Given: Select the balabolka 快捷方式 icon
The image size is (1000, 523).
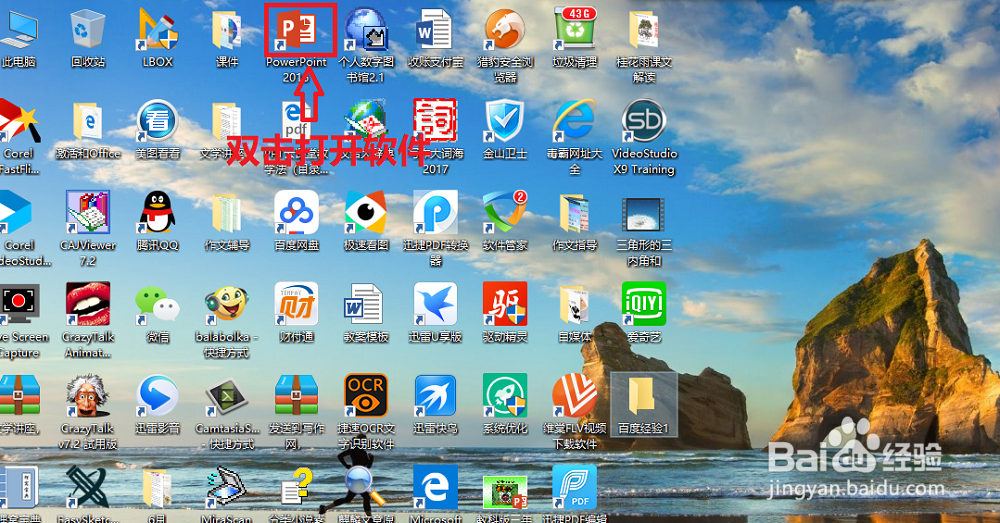Looking at the screenshot, I should pyautogui.click(x=226, y=304).
